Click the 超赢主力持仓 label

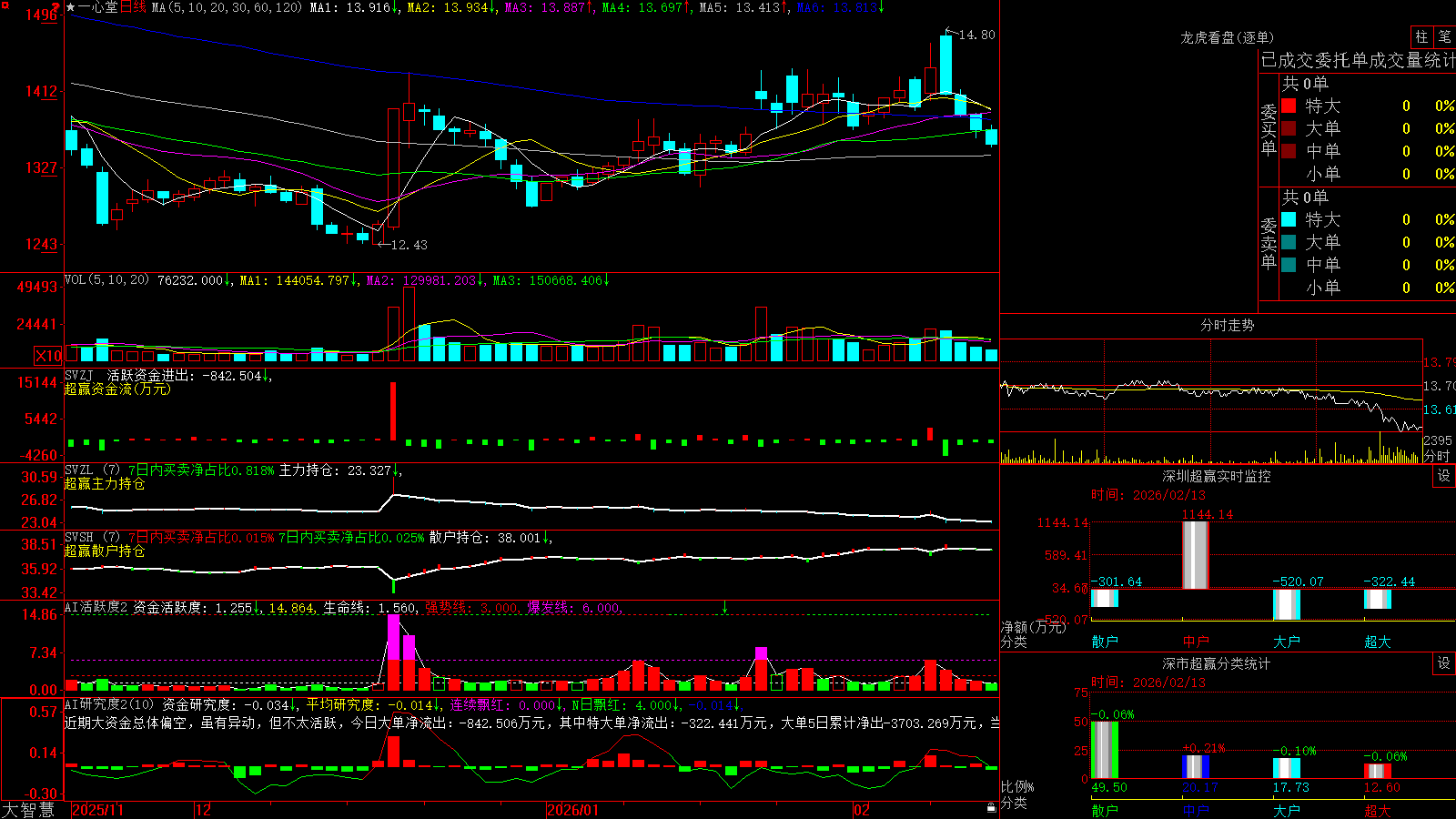tap(105, 483)
